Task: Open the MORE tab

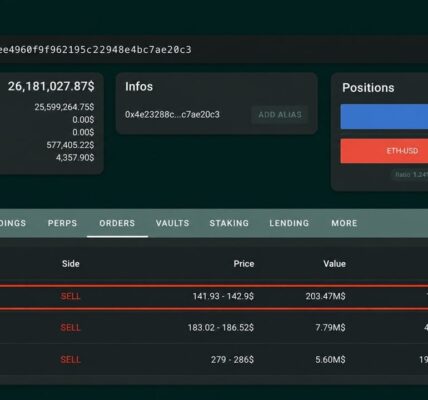Action: [344, 223]
